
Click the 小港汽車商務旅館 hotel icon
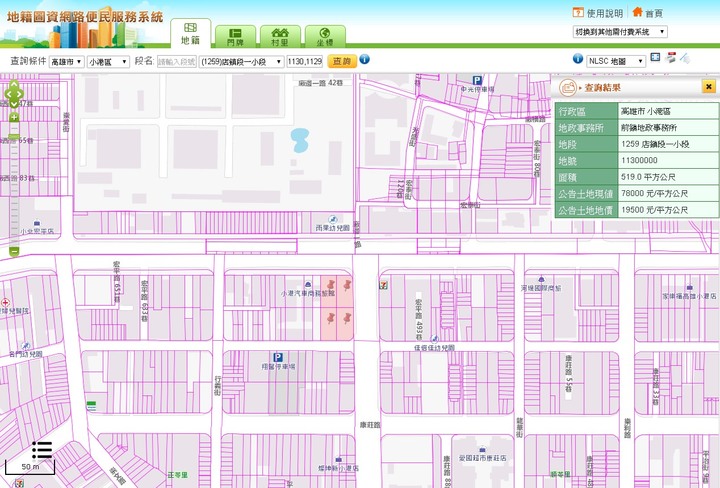(x=308, y=285)
